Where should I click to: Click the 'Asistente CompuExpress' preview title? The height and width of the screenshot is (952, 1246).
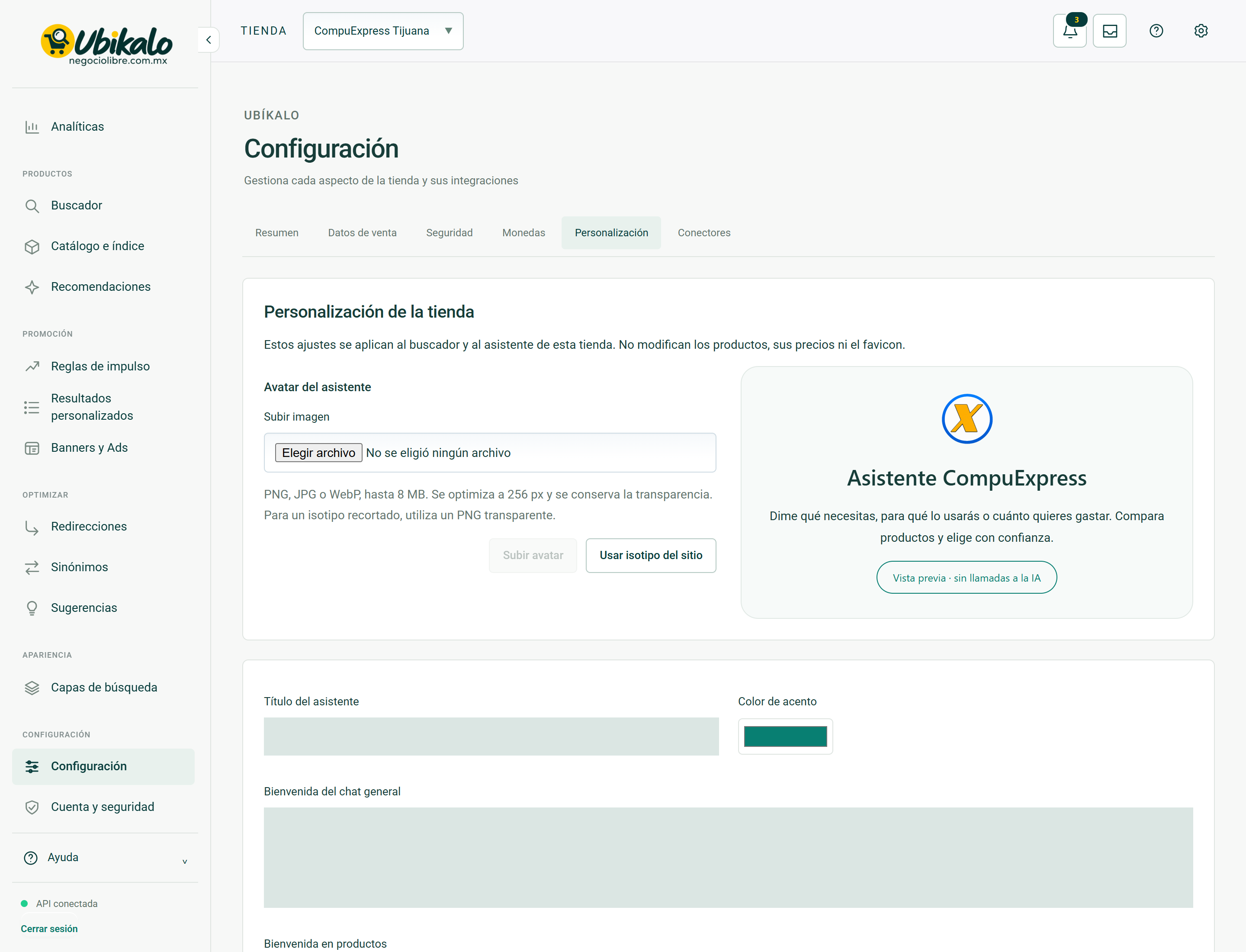pyautogui.click(x=967, y=478)
